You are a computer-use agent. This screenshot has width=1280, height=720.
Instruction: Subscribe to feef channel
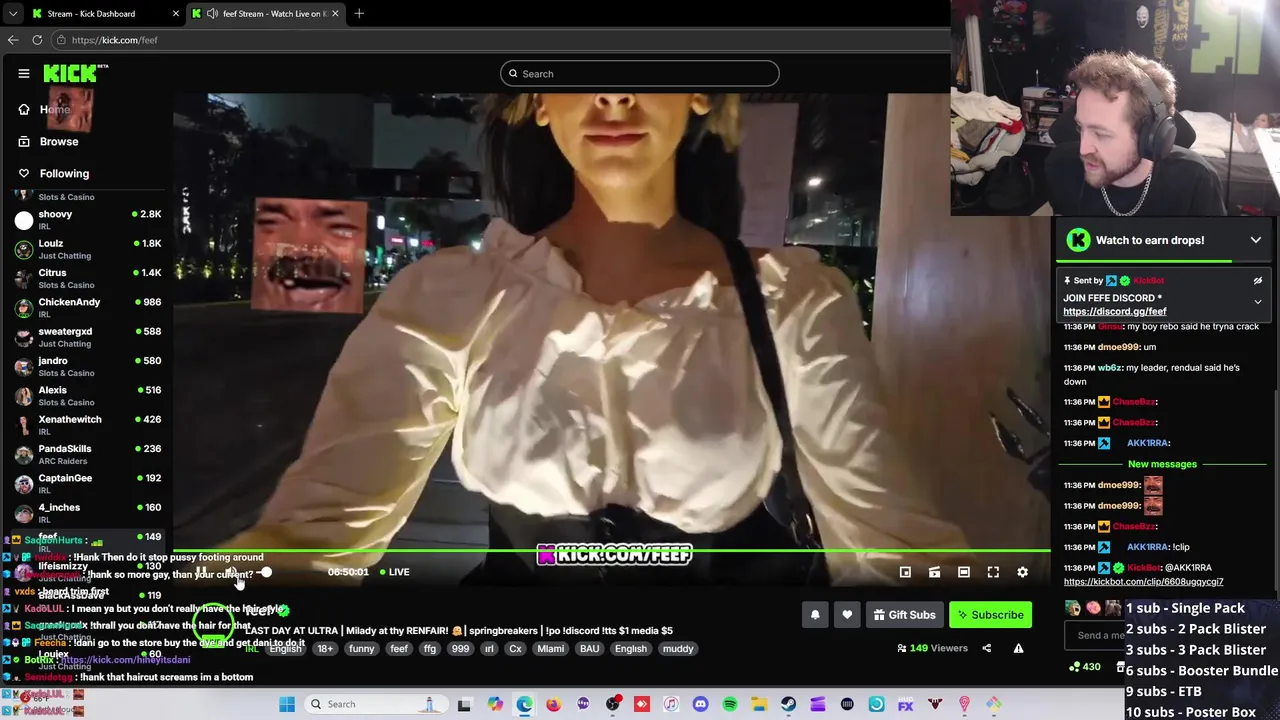990,615
